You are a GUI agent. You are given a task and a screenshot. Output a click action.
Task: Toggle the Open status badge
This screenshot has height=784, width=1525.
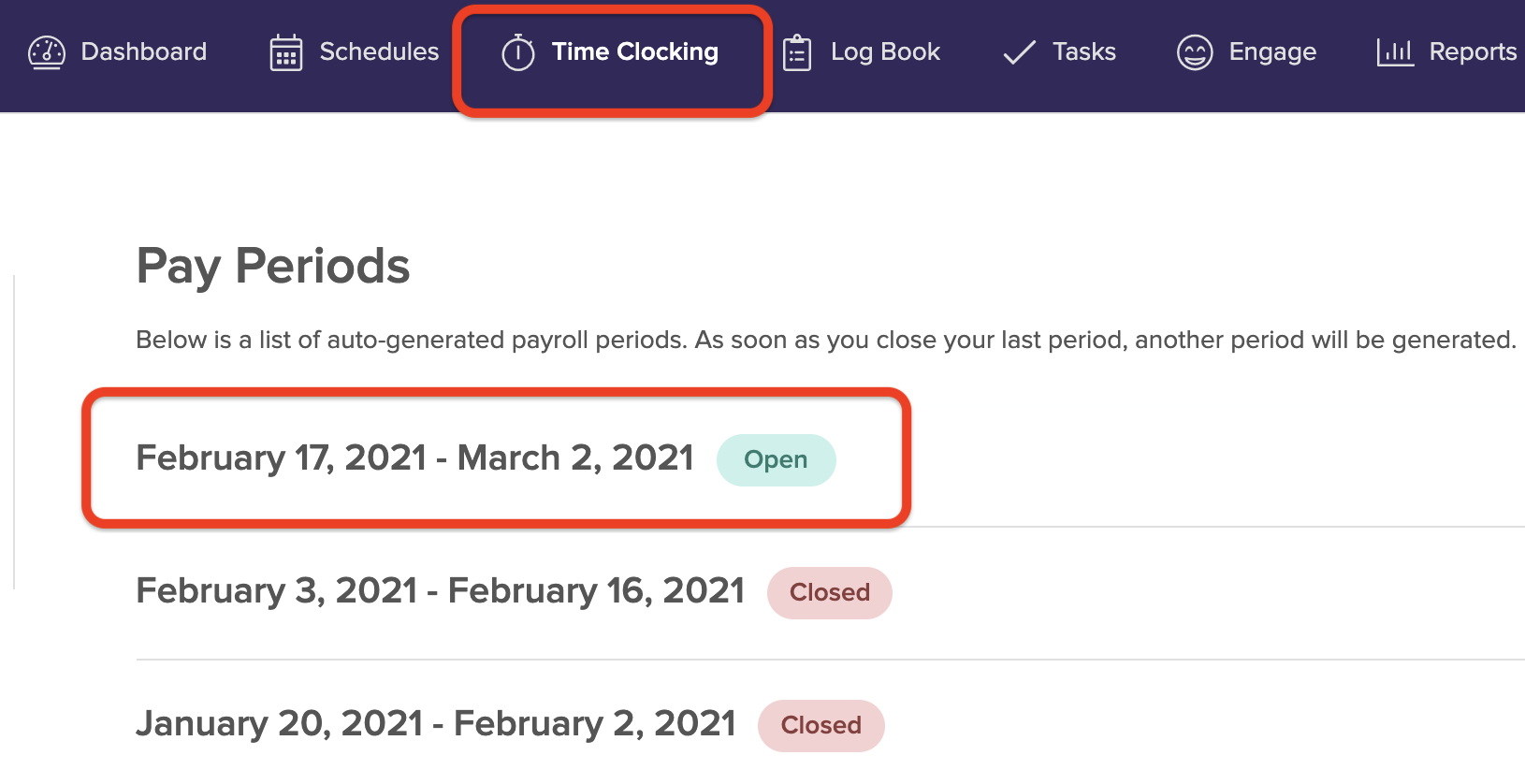tap(776, 459)
